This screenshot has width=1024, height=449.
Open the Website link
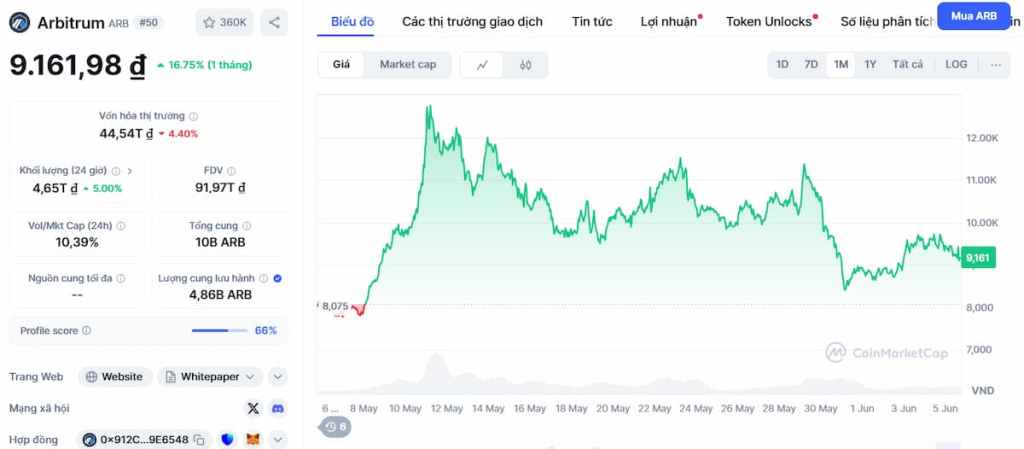coord(114,377)
